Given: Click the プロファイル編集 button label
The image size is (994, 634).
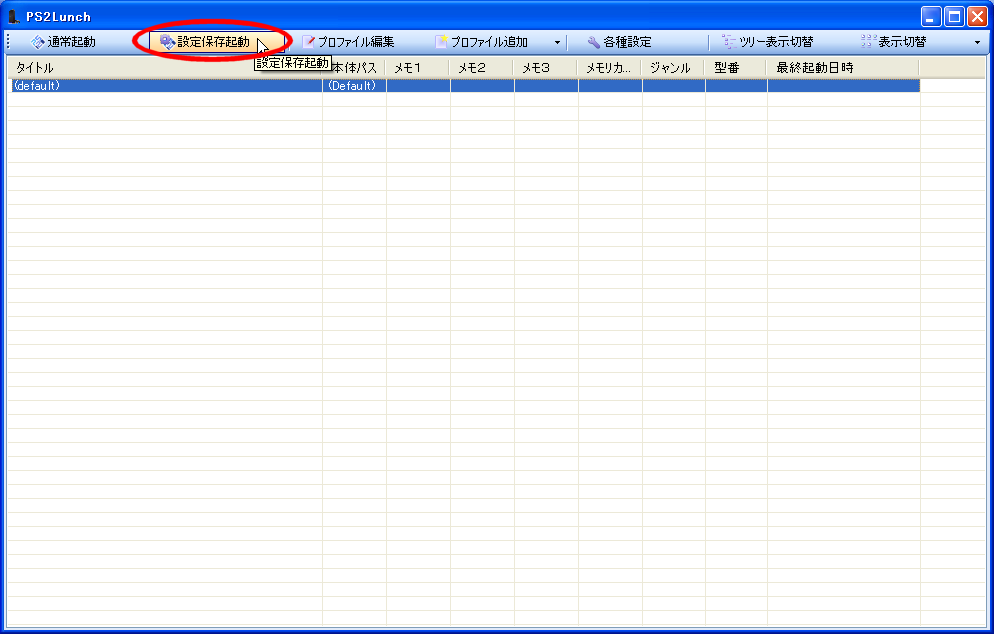Looking at the screenshot, I should (x=356, y=42).
